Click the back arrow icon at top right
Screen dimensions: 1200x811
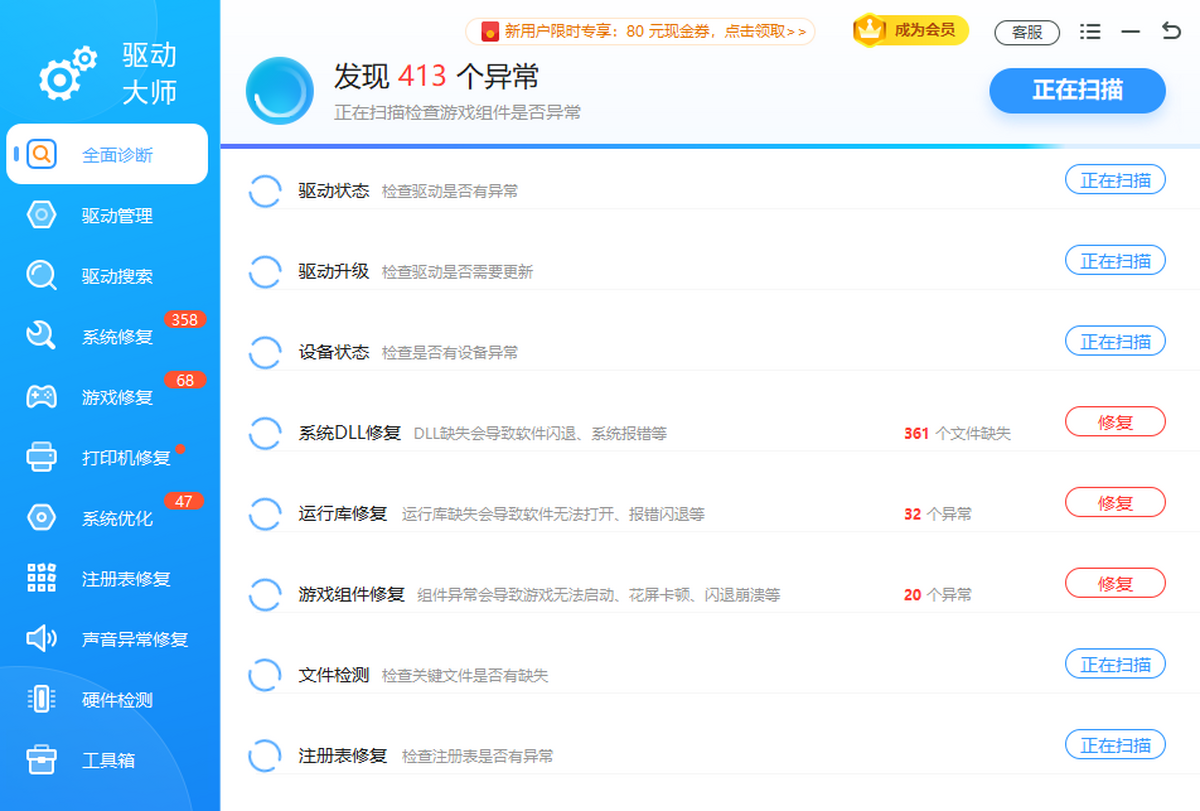1171,31
